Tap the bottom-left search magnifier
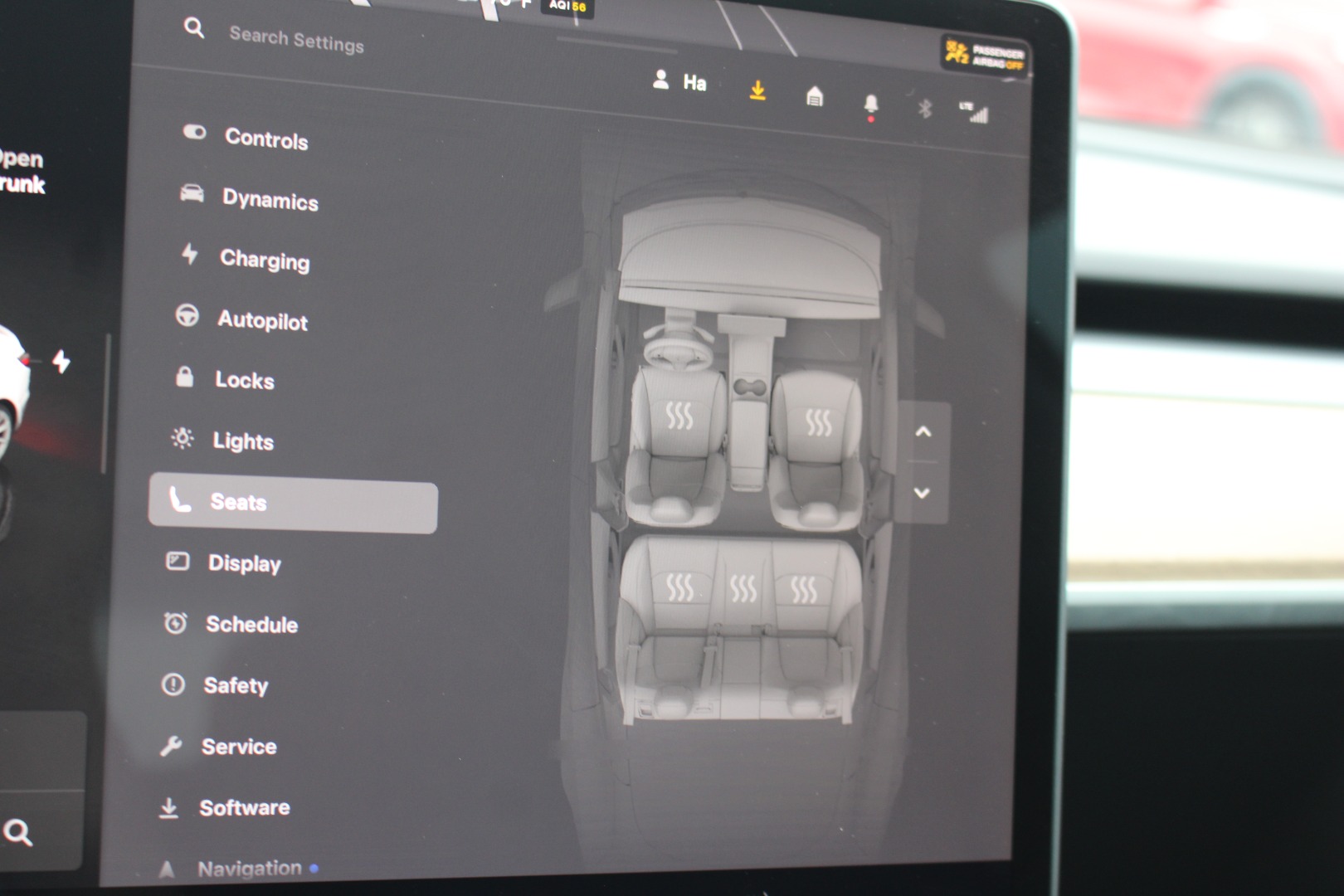The image size is (1344, 896). click(x=17, y=831)
